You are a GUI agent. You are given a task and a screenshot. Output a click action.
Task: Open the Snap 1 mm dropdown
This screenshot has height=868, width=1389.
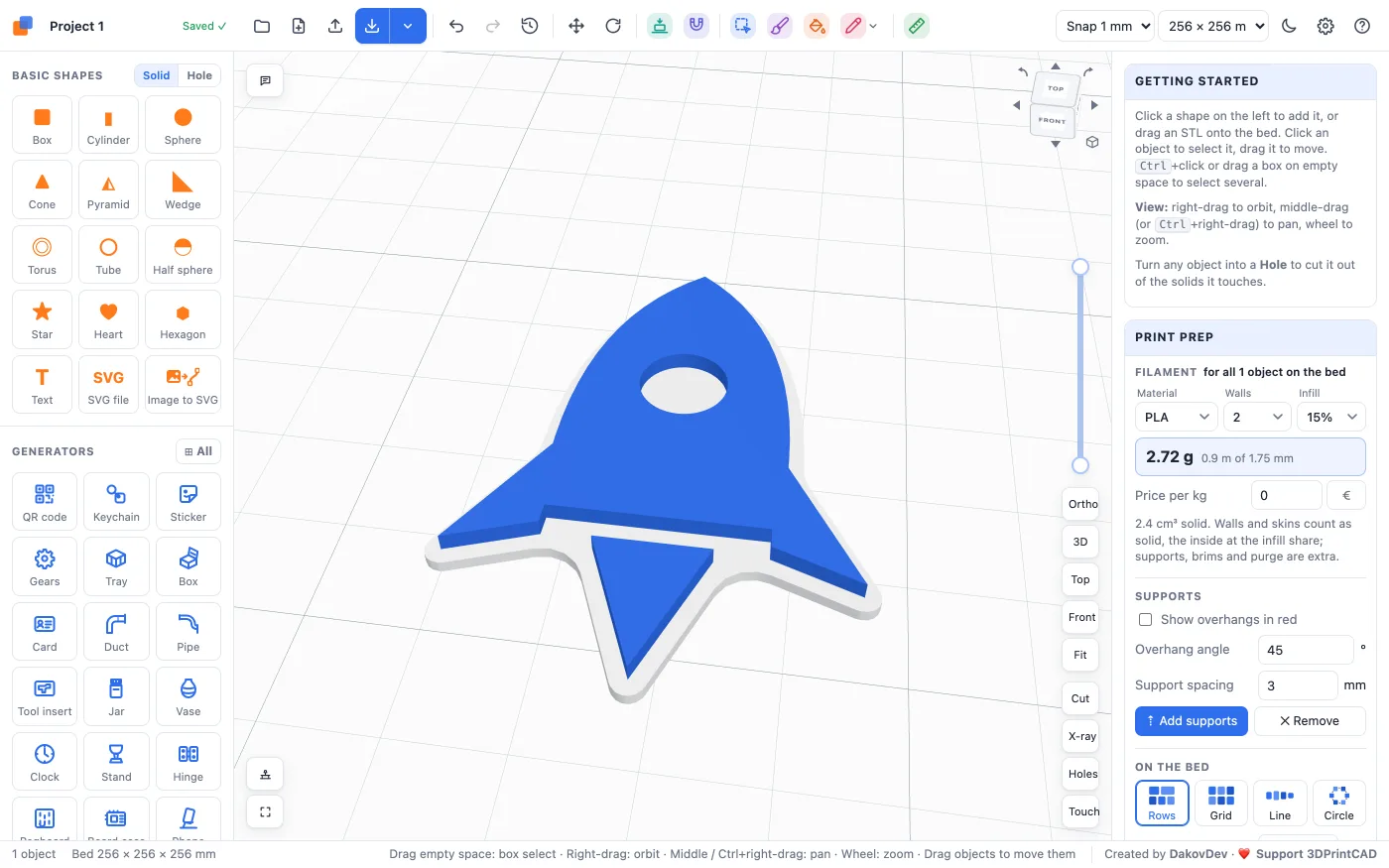click(1104, 26)
